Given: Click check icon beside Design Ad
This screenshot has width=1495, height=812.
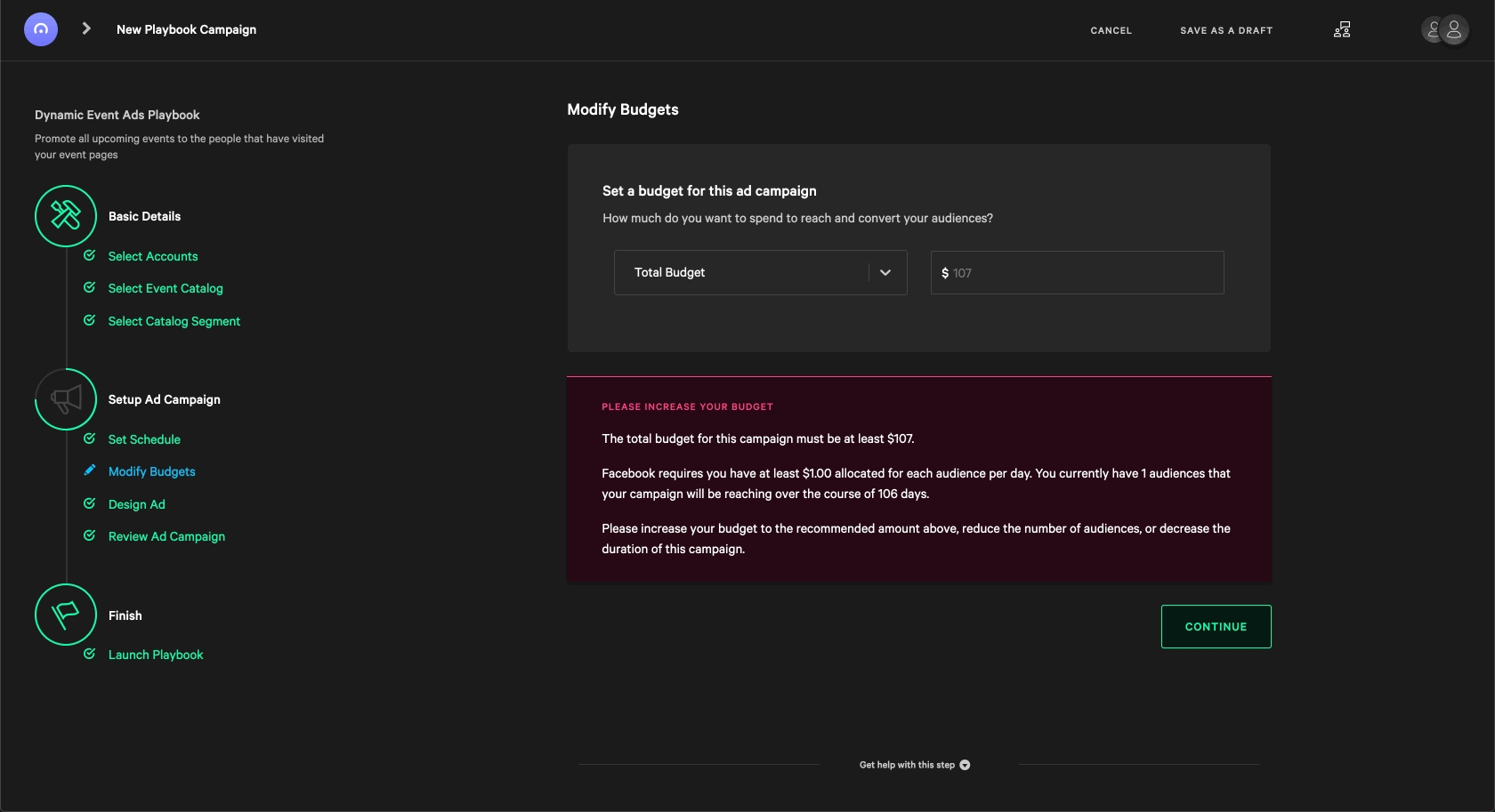Looking at the screenshot, I should [x=90, y=503].
